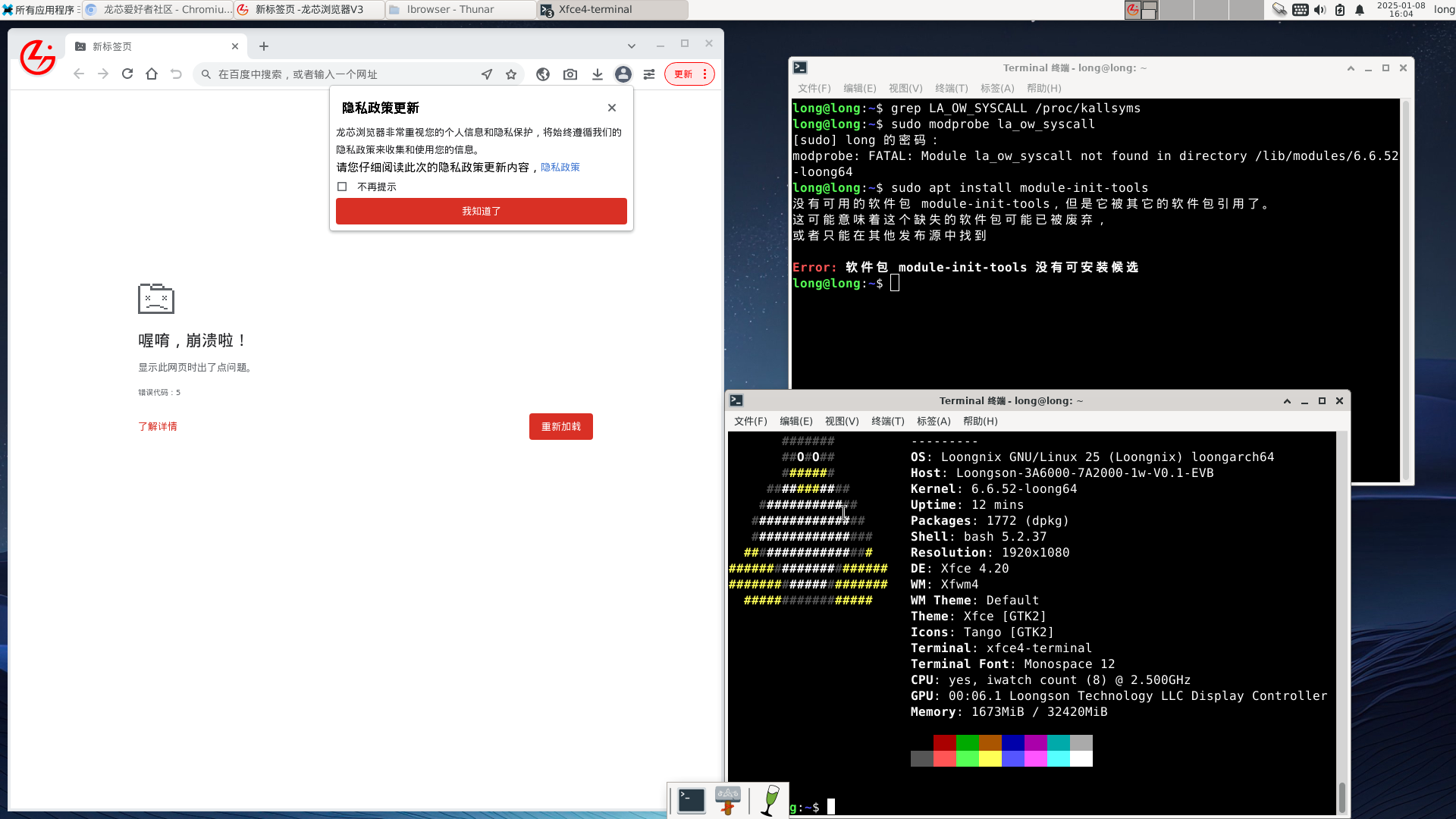This screenshot has width=1456, height=819.
Task: Take a screenshot with the camera icon
Action: 570,74
